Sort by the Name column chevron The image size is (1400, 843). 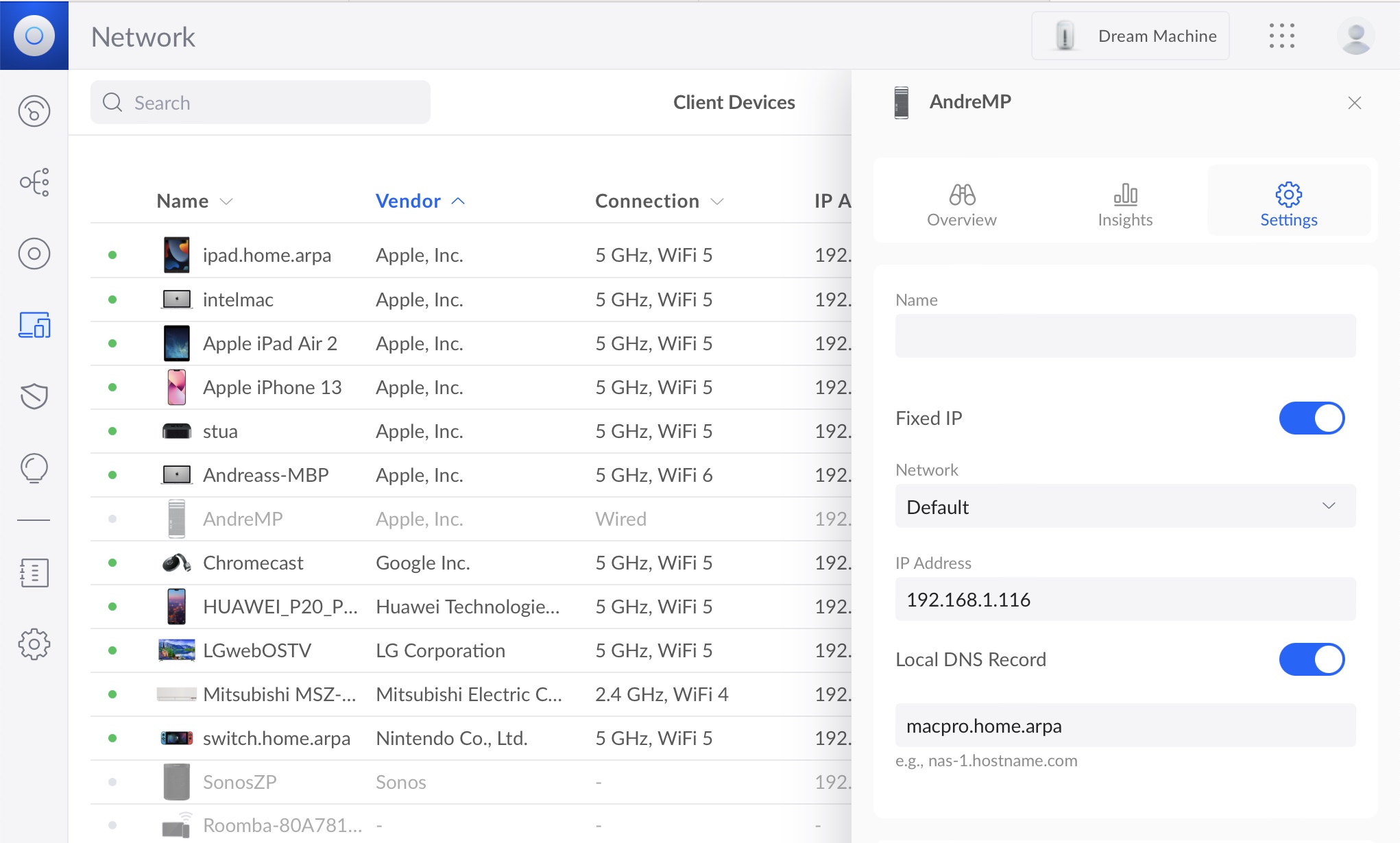point(226,201)
